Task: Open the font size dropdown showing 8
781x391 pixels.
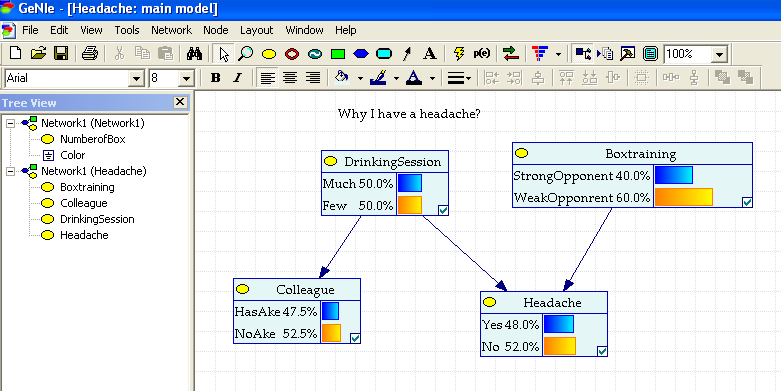Action: pyautogui.click(x=186, y=78)
